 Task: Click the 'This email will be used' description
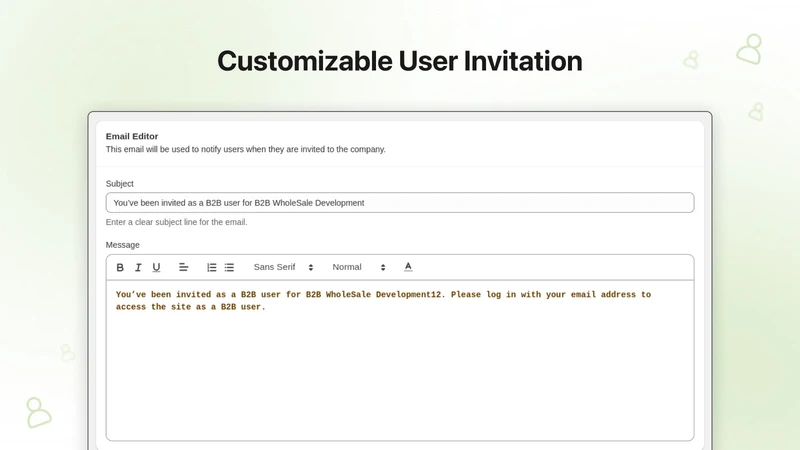pos(245,149)
